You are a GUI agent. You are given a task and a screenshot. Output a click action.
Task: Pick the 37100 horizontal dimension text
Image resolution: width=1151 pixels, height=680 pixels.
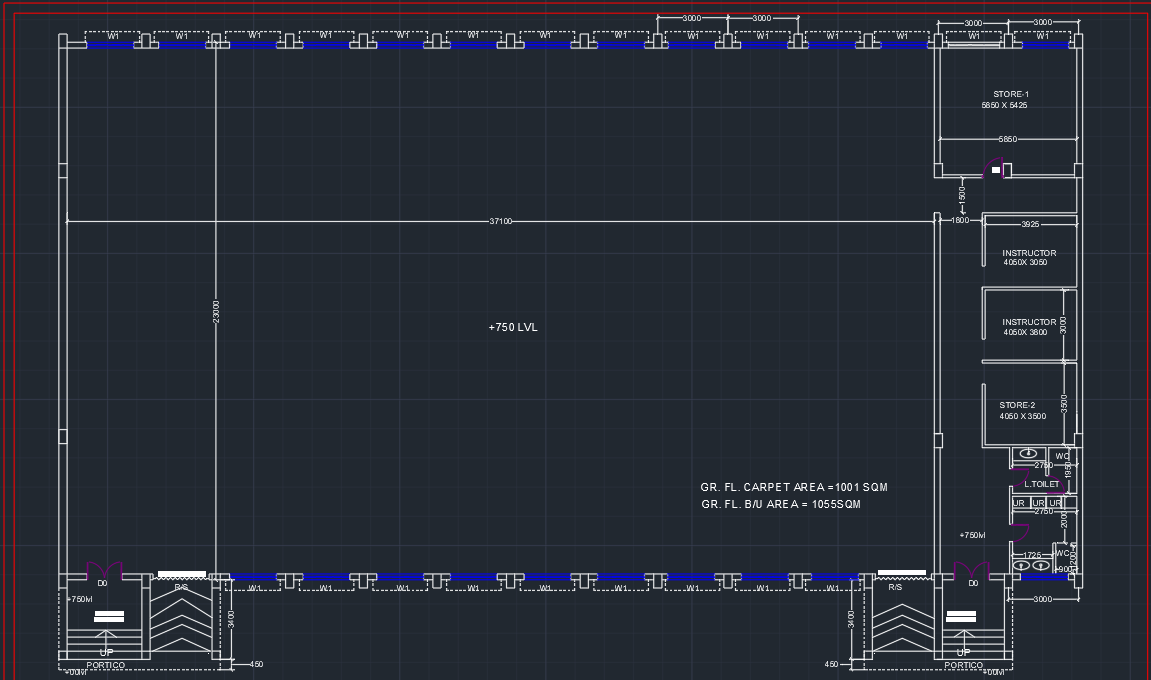point(501,221)
